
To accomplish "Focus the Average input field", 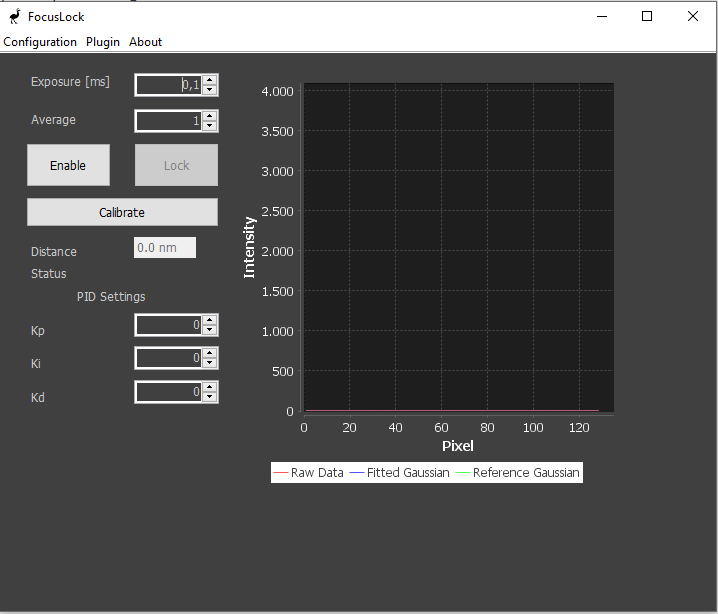I will pyautogui.click(x=169, y=121).
